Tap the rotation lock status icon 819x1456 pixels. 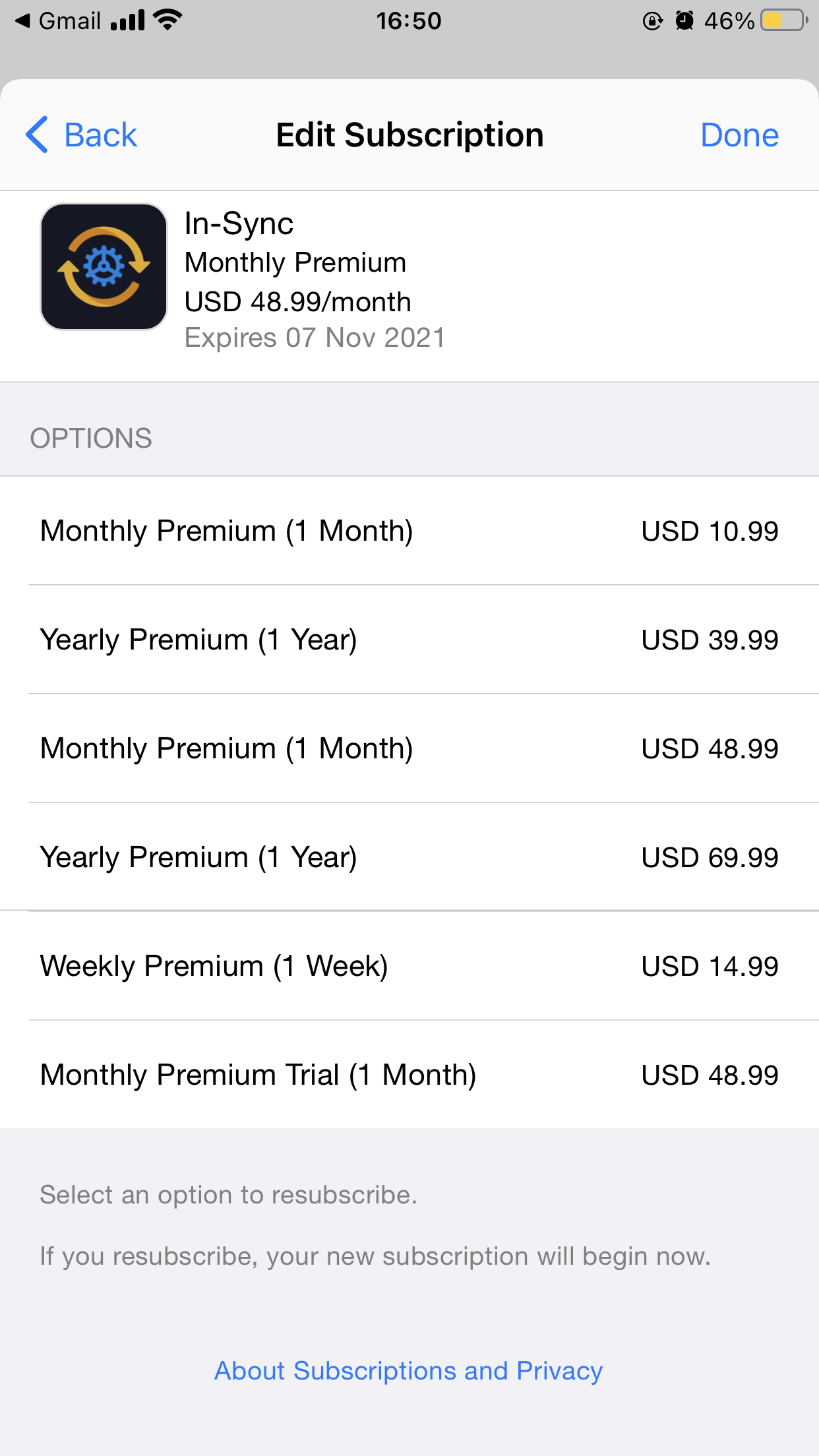(x=652, y=21)
